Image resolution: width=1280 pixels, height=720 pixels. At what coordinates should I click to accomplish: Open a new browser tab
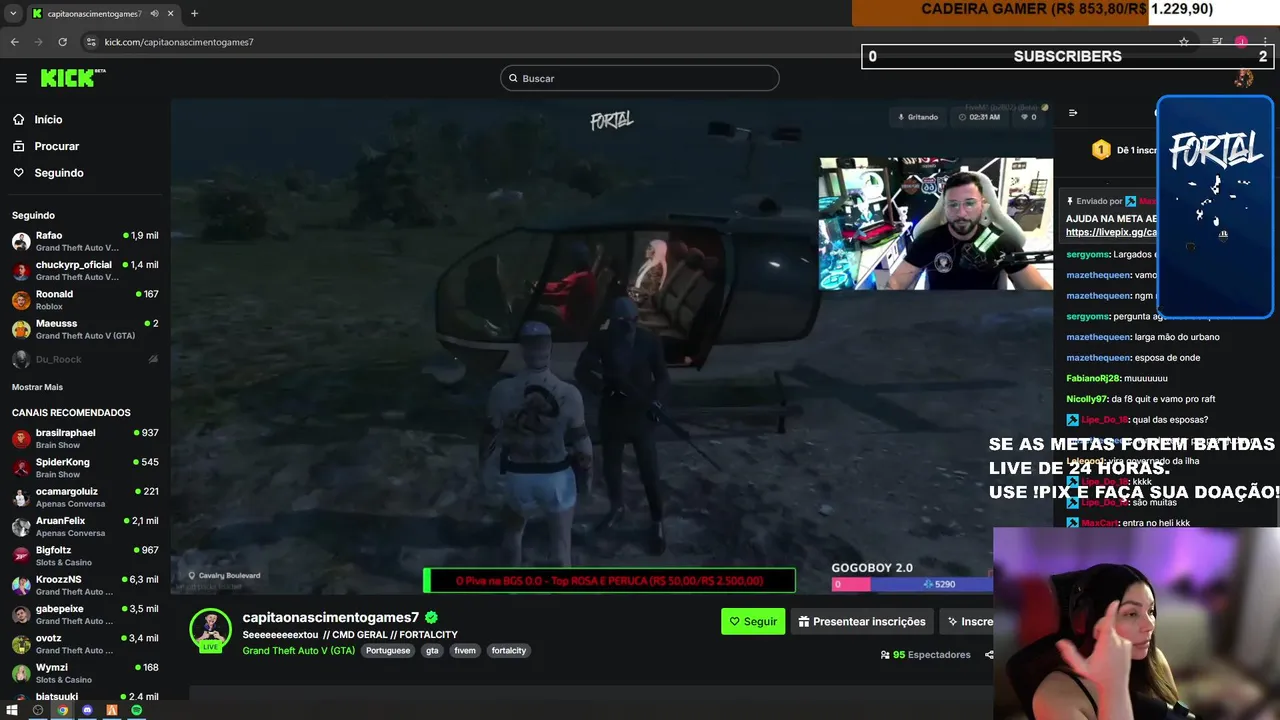coord(194,14)
